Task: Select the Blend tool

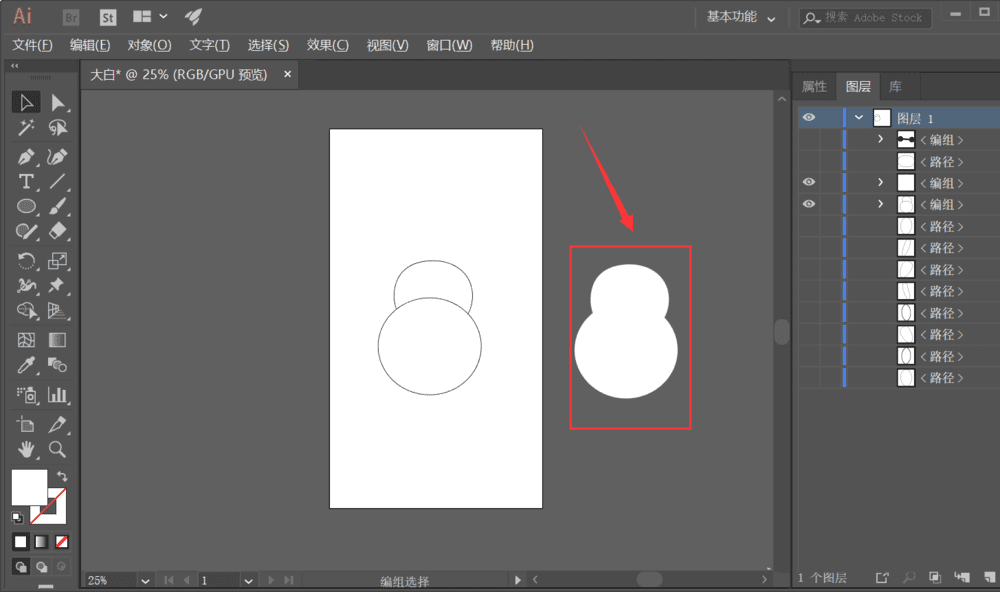Action: coord(57,365)
